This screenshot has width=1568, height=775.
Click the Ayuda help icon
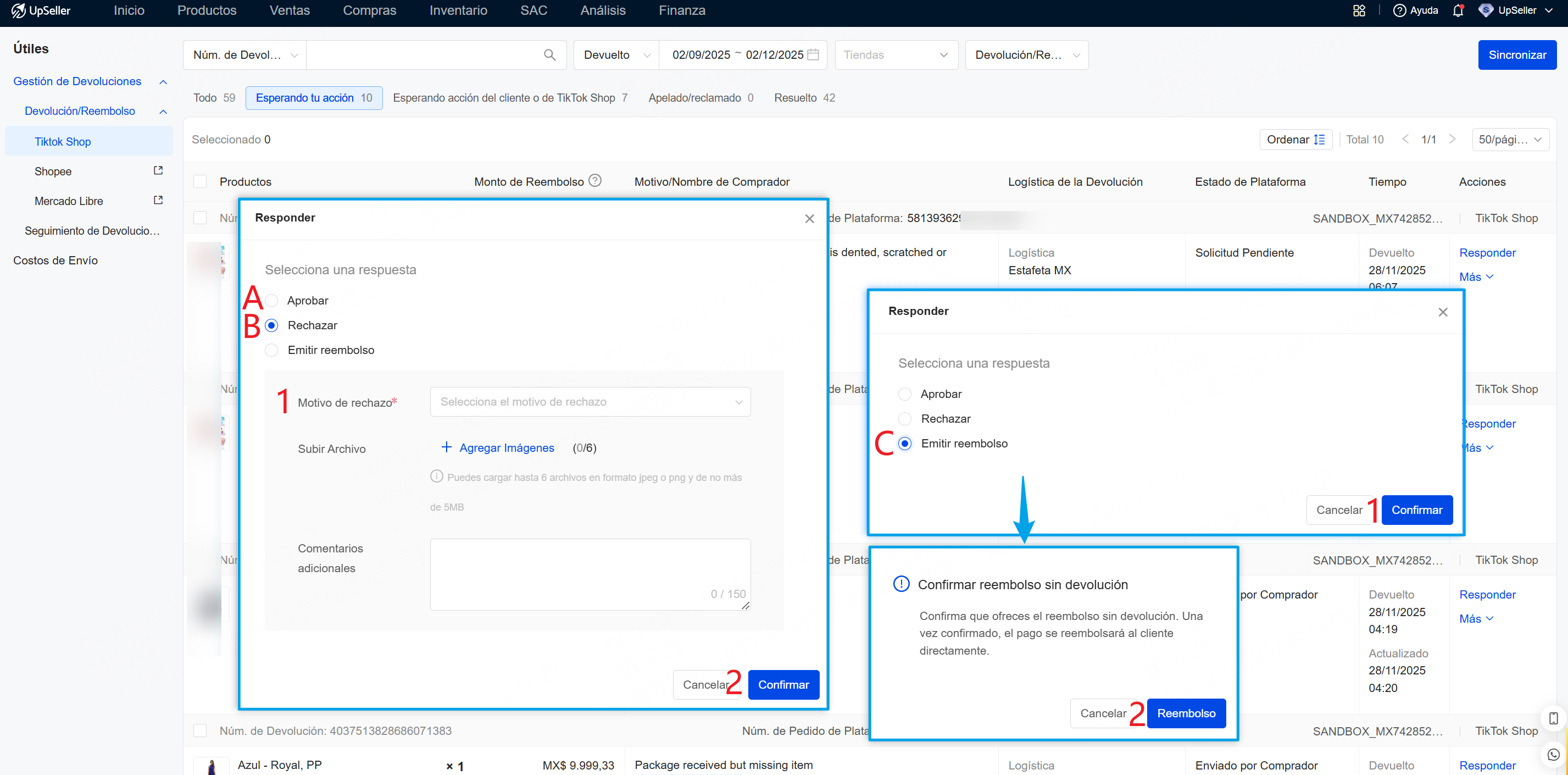(x=1399, y=10)
